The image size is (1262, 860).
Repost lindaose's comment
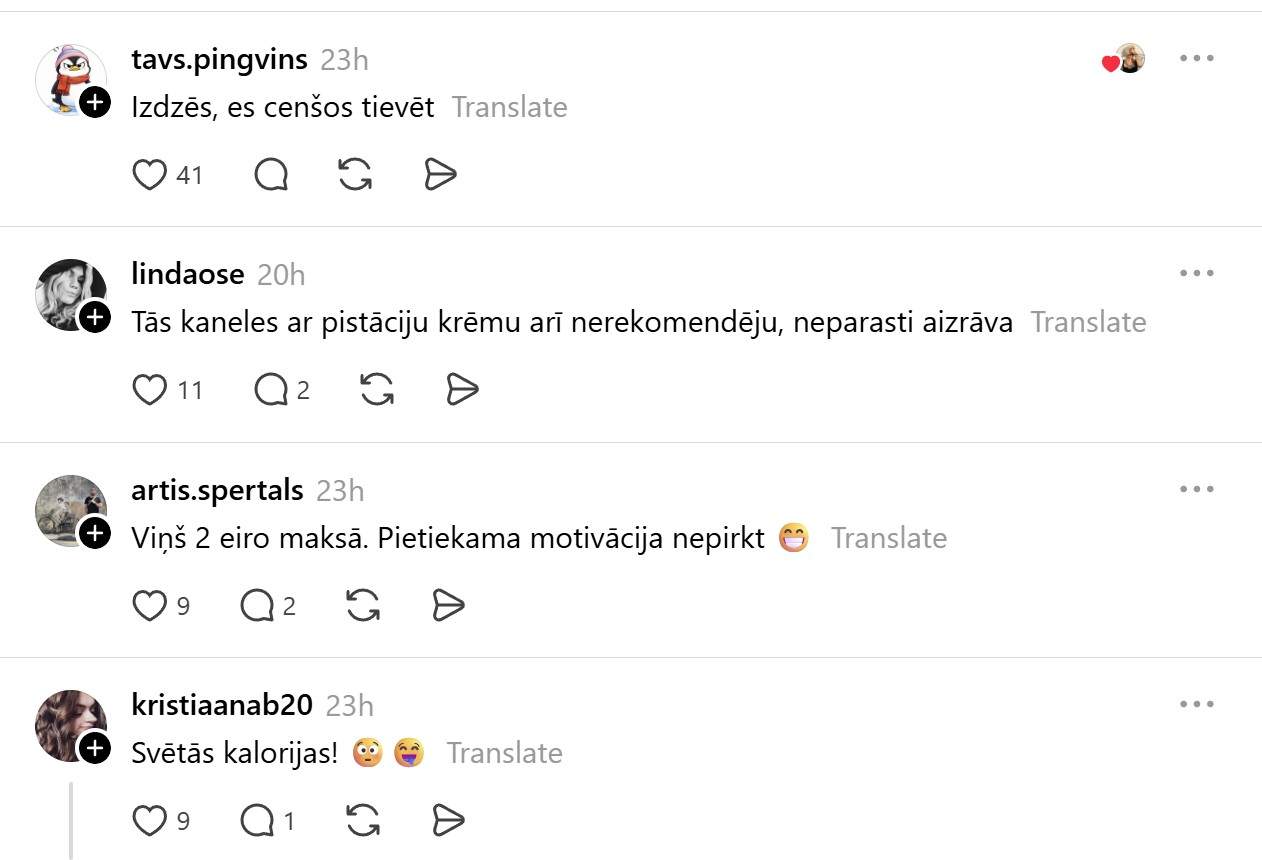click(376, 390)
